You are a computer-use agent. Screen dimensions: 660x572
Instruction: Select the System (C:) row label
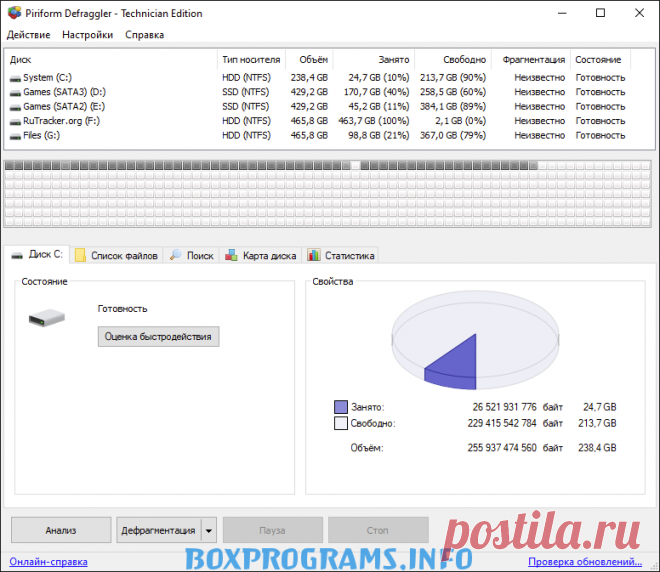click(48, 77)
